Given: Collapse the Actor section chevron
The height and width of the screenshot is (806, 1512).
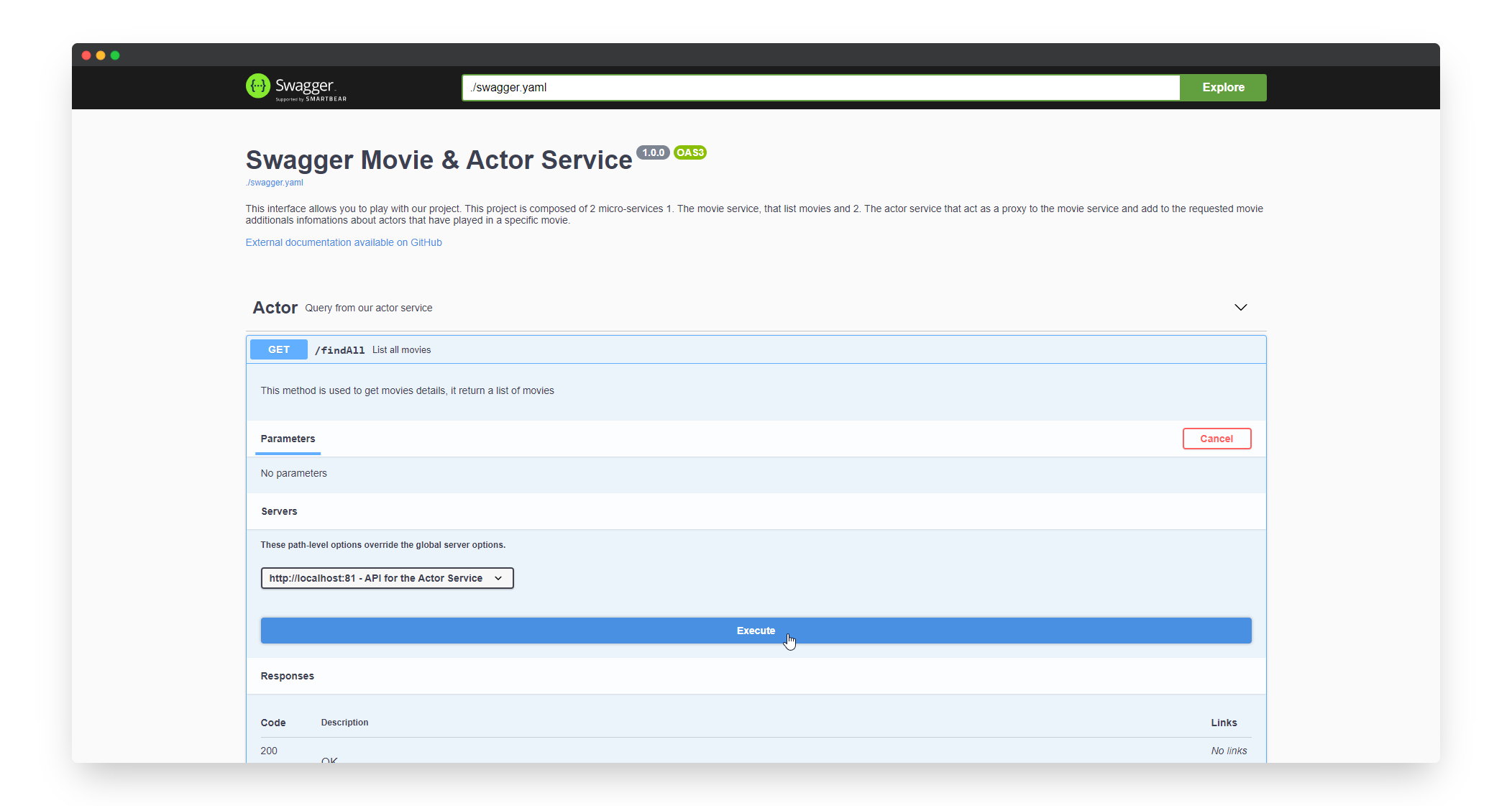Looking at the screenshot, I should (1240, 308).
